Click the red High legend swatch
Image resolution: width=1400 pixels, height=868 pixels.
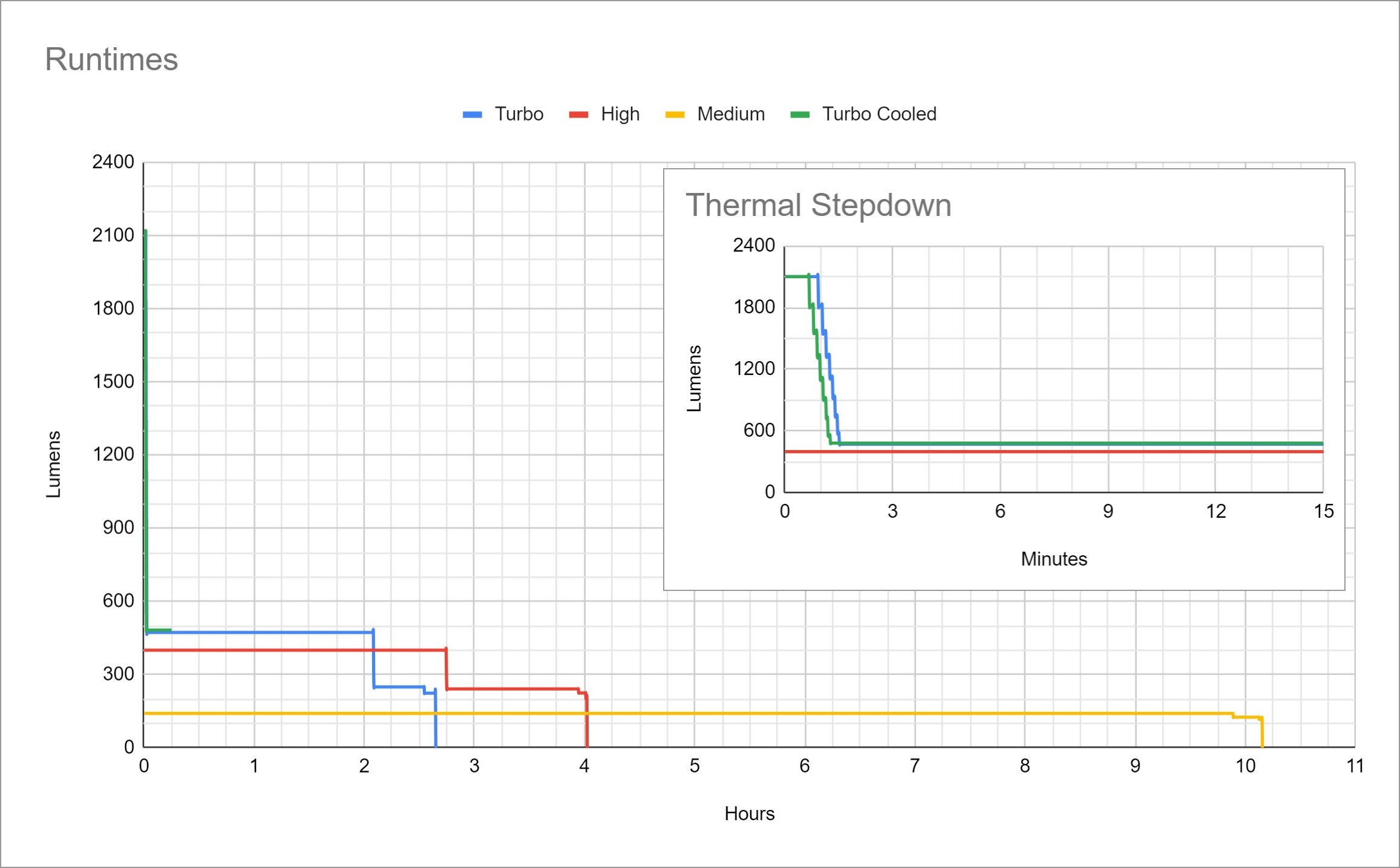pos(578,114)
